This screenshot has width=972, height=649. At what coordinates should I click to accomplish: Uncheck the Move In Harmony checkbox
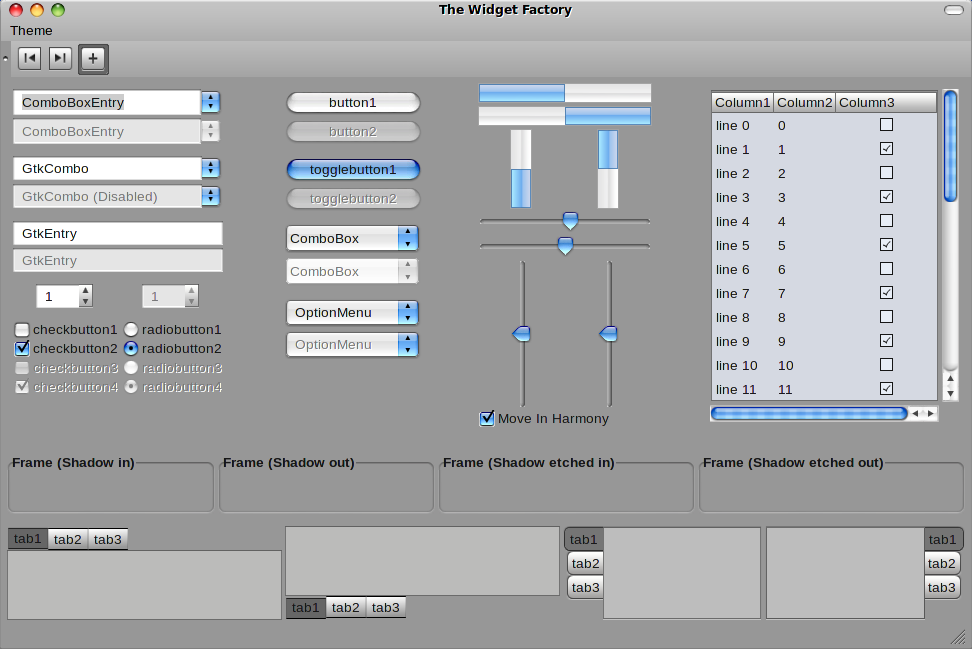[x=488, y=419]
